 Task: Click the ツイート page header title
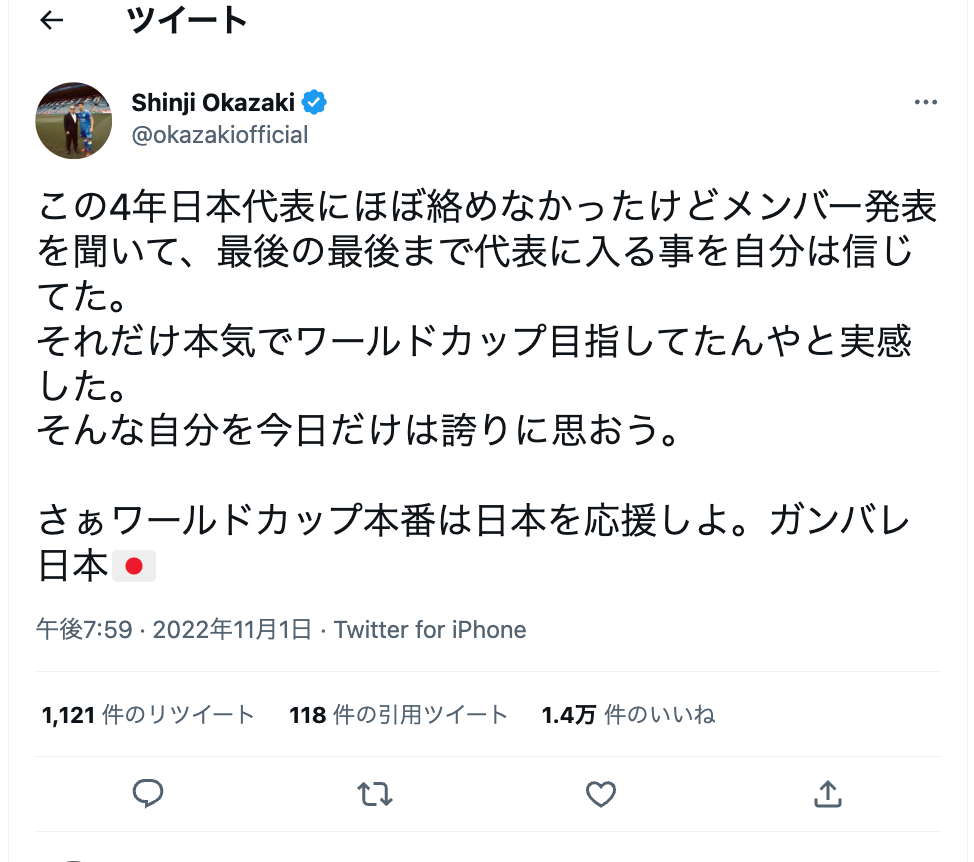187,21
